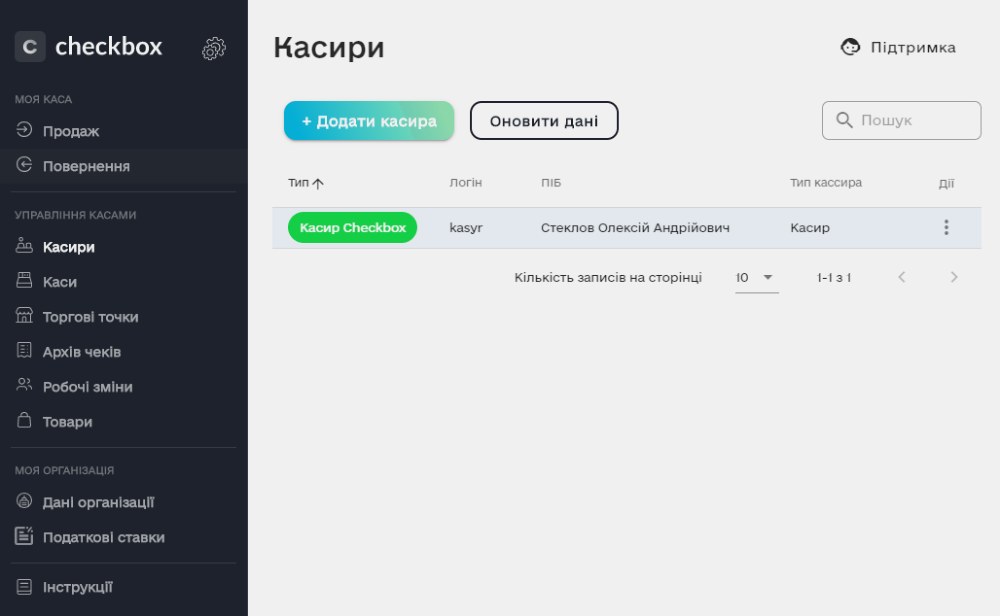Open Товари shopping bag item
The width and height of the screenshot is (1000, 616).
click(x=25, y=422)
